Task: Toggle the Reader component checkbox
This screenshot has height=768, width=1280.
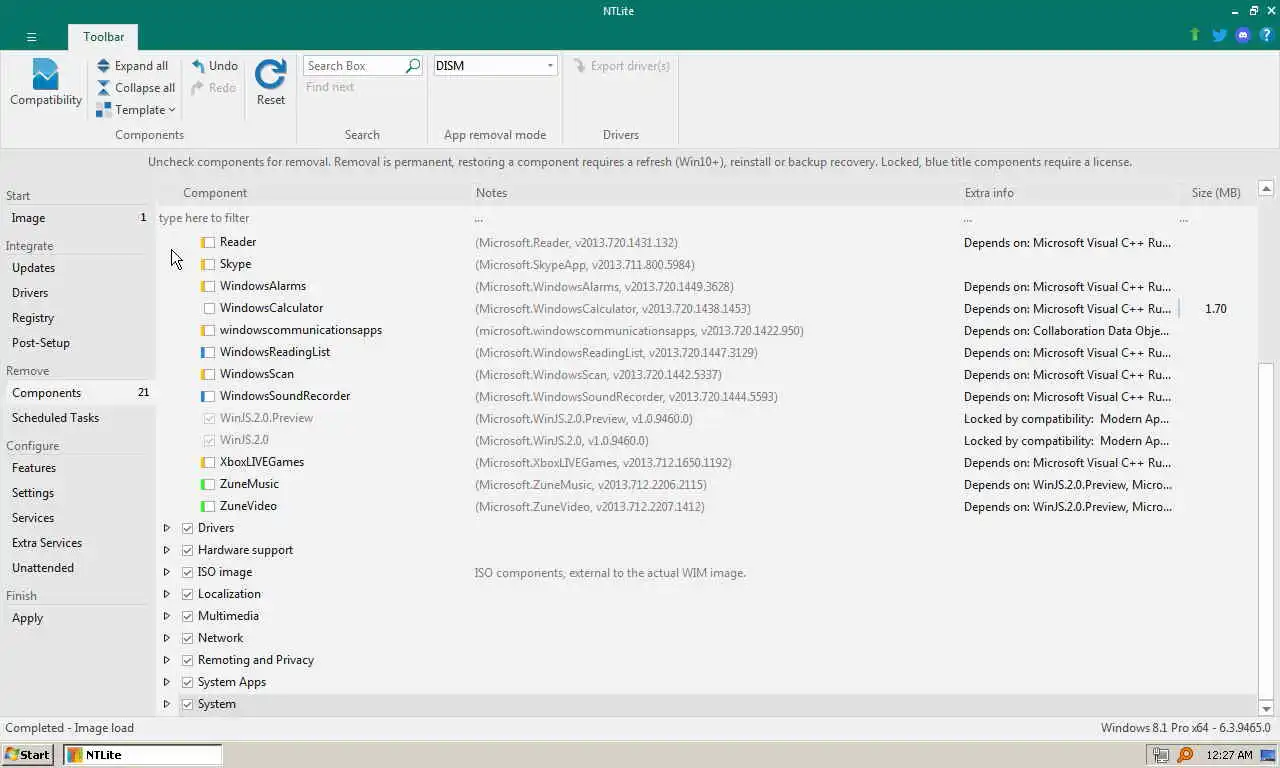Action: [208, 242]
